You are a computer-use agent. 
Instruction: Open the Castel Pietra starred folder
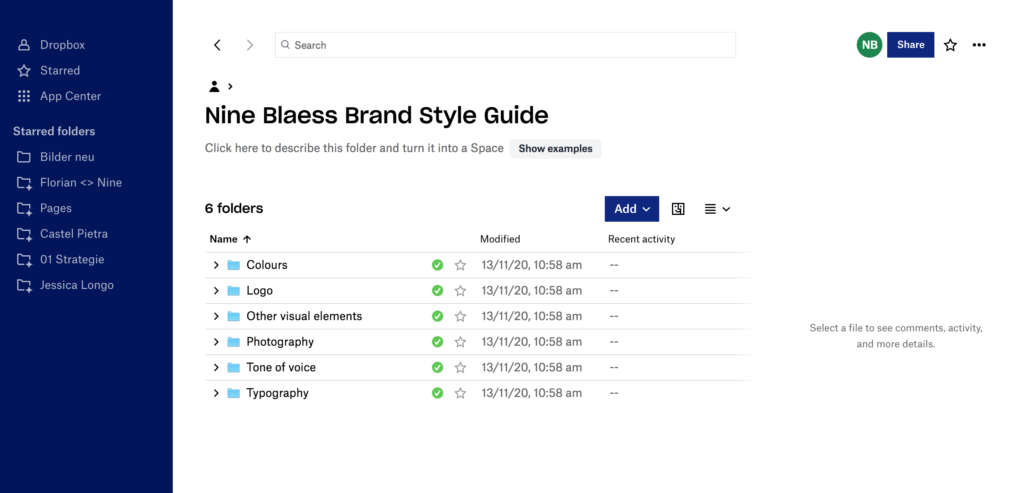point(63,234)
